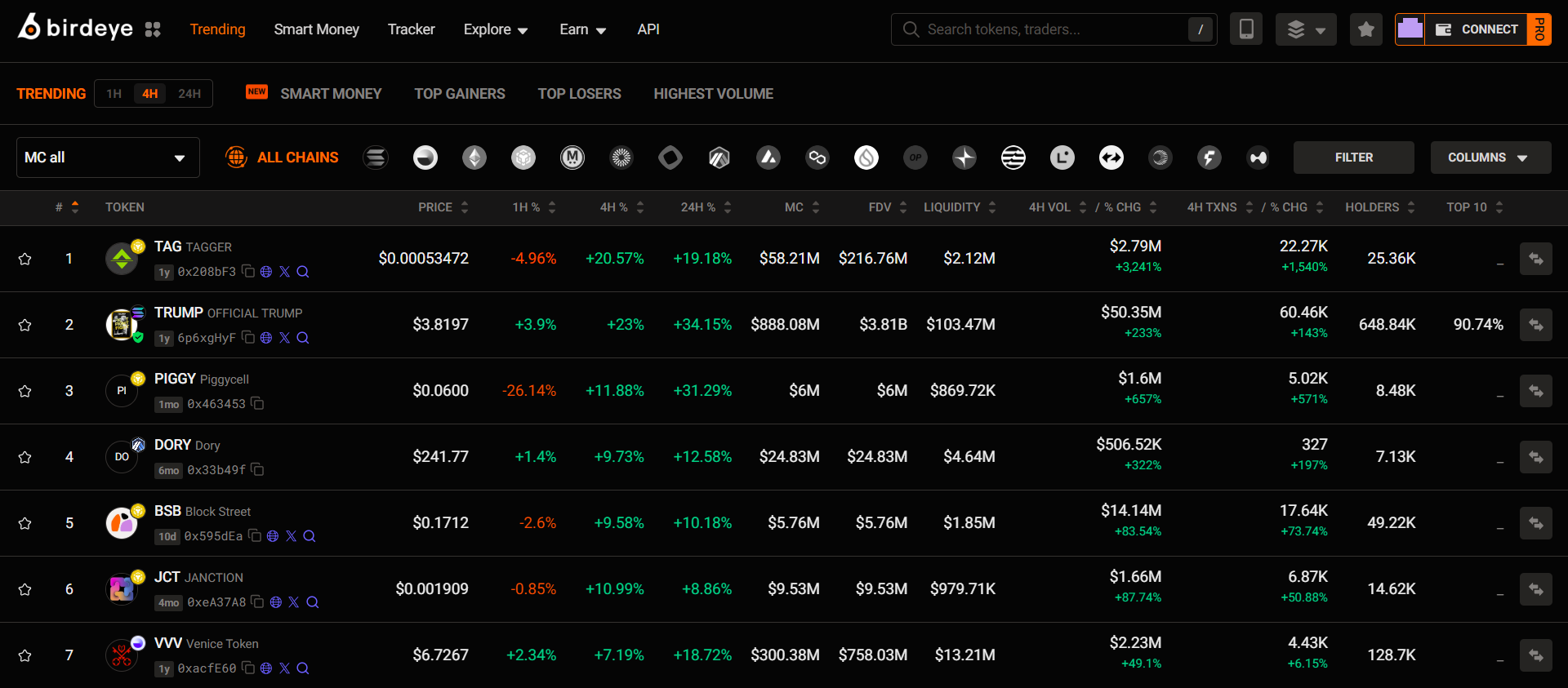Image resolution: width=1568 pixels, height=688 pixels.
Task: Open TRUMP X (Twitter) link icon
Action: [x=284, y=337]
